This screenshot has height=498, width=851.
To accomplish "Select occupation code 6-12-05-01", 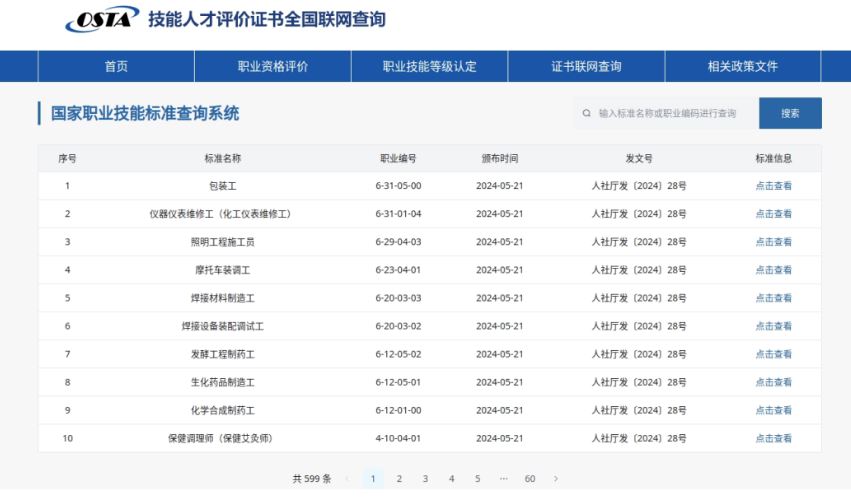I will (x=398, y=382).
